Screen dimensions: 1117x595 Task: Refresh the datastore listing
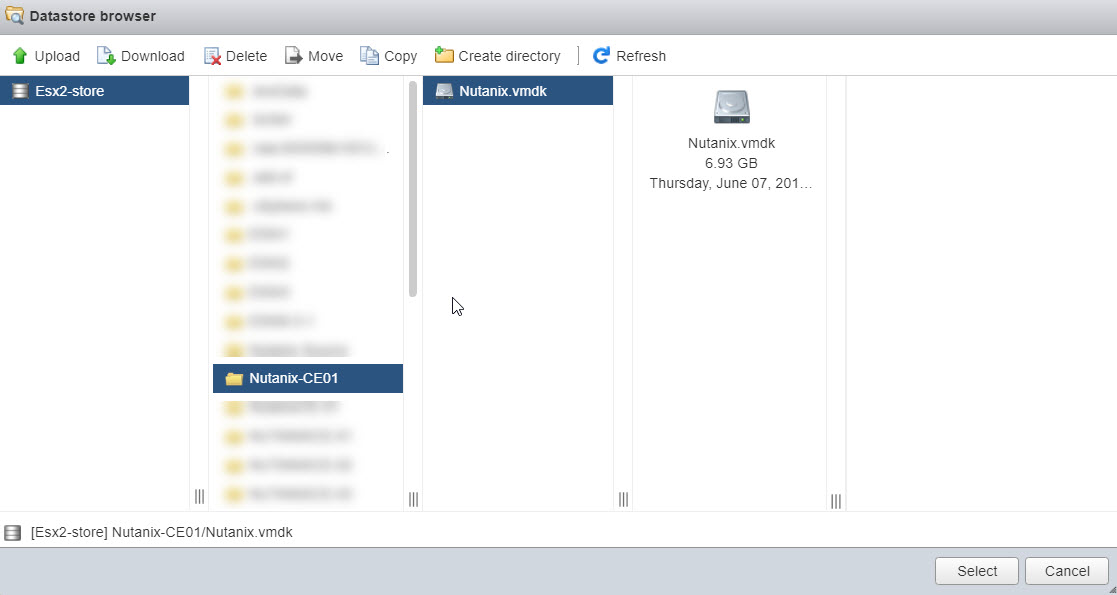coord(629,56)
